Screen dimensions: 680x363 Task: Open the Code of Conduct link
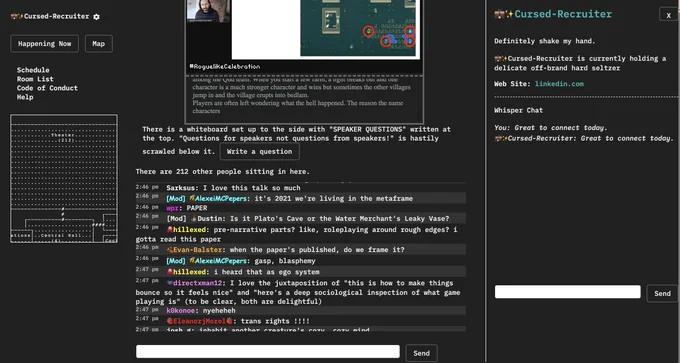pos(47,88)
